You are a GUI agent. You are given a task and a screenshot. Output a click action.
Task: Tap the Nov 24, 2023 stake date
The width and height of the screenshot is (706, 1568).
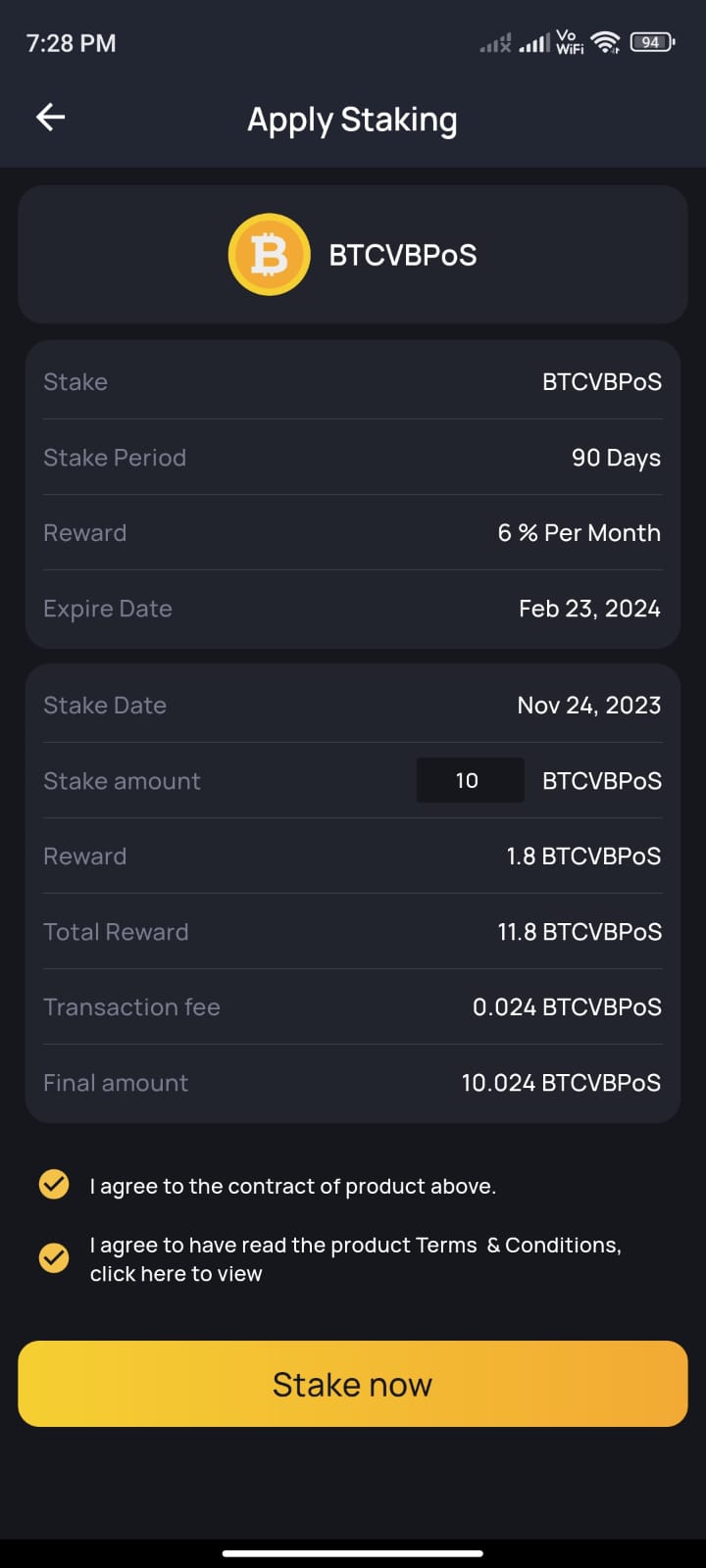click(x=588, y=706)
